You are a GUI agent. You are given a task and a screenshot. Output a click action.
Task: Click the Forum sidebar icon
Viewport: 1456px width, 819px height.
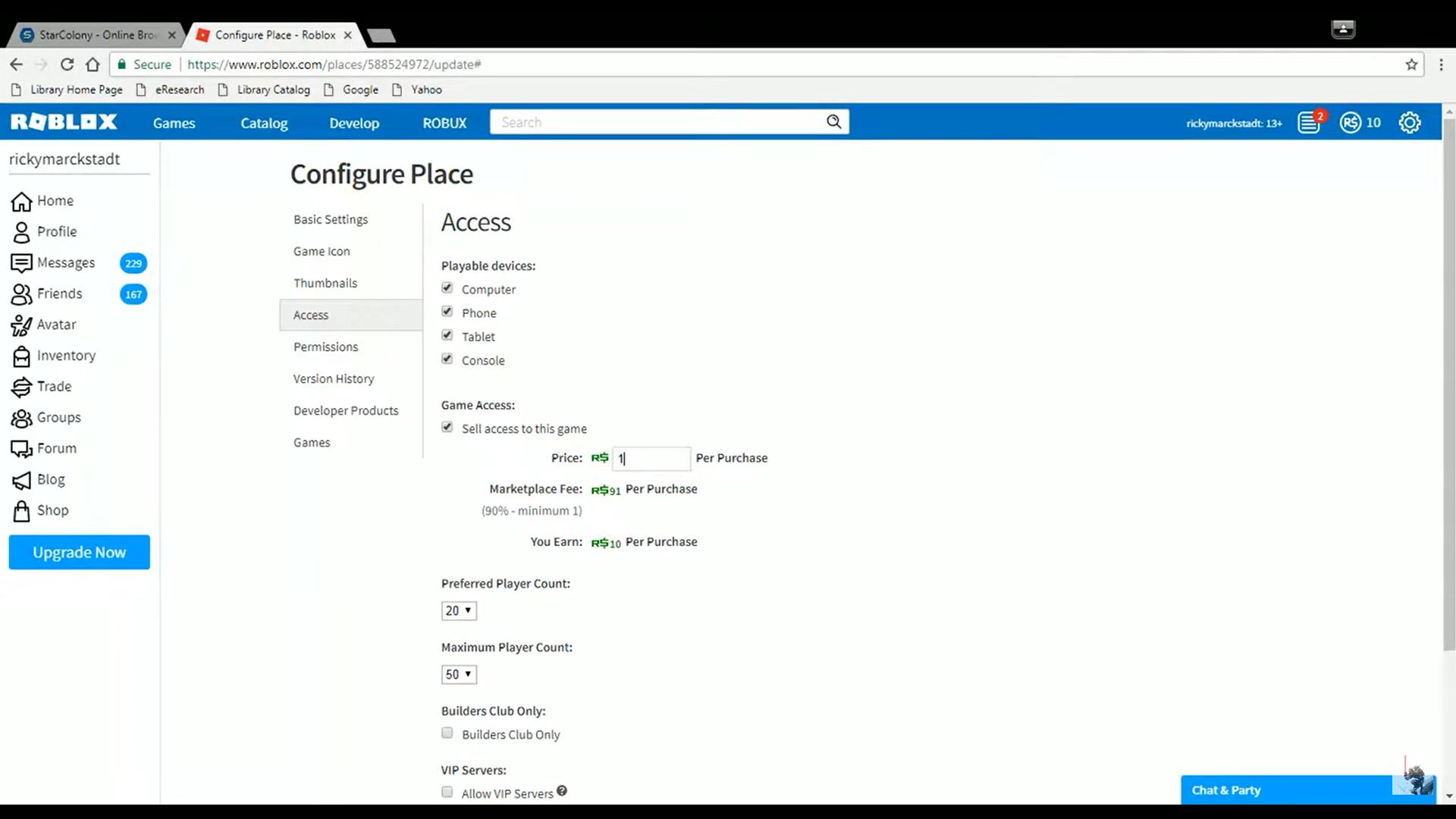21,449
